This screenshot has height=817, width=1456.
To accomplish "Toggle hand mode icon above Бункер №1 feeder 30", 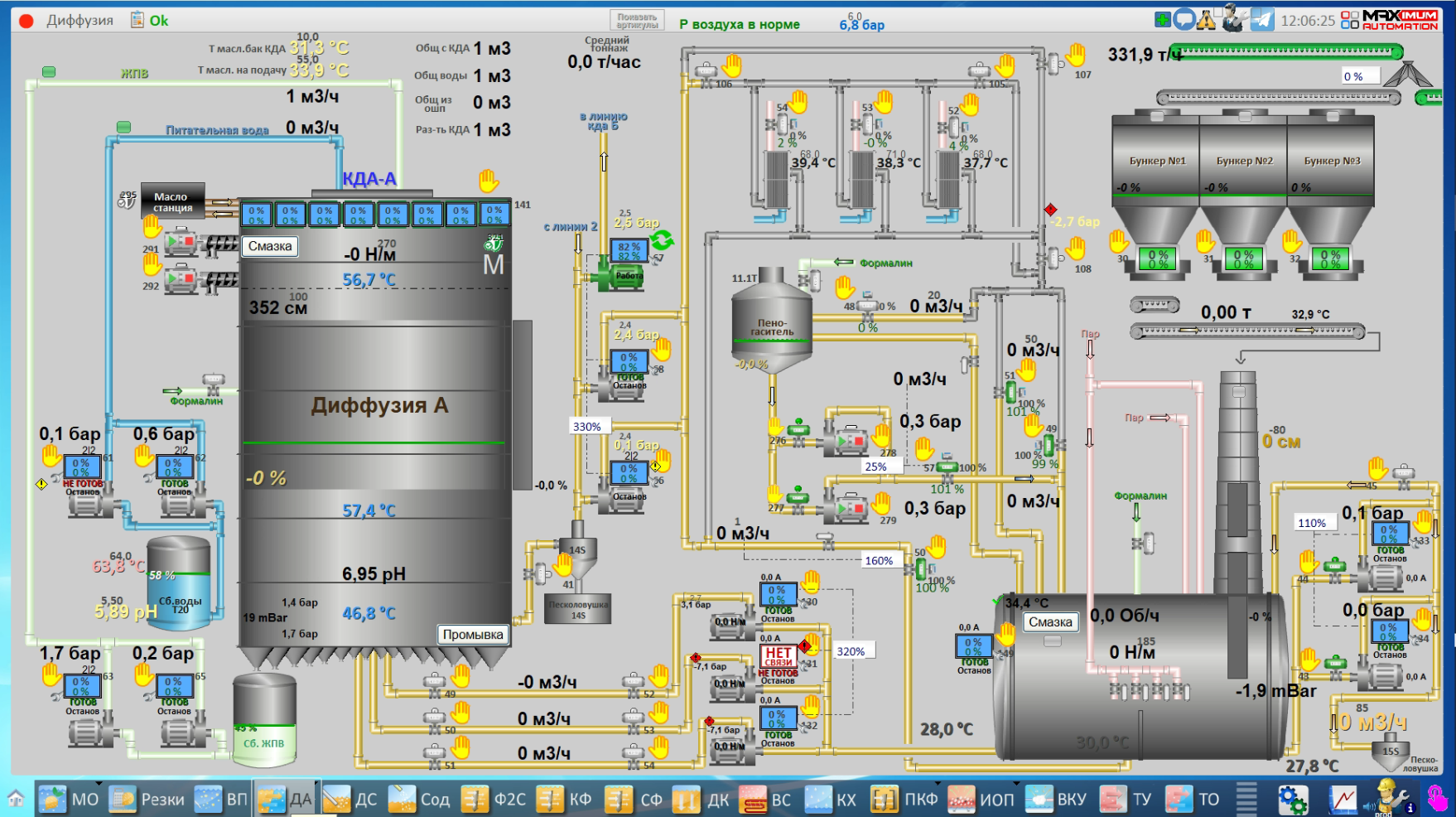I will point(1119,241).
